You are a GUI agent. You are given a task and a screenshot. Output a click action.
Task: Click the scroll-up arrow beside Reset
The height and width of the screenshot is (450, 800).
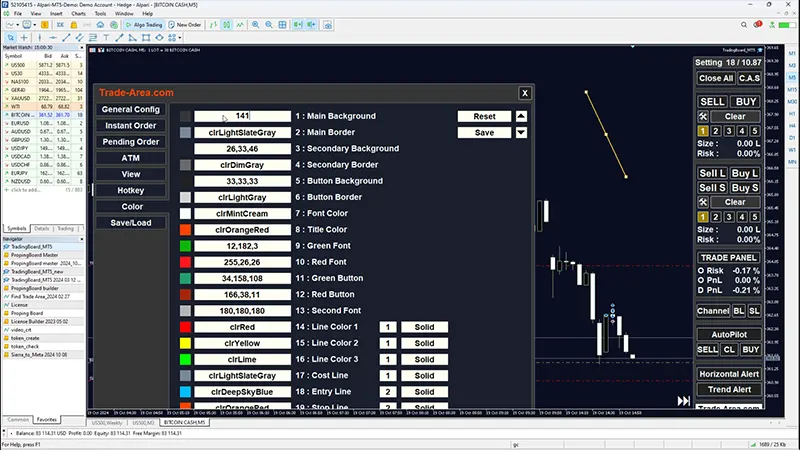[520, 116]
